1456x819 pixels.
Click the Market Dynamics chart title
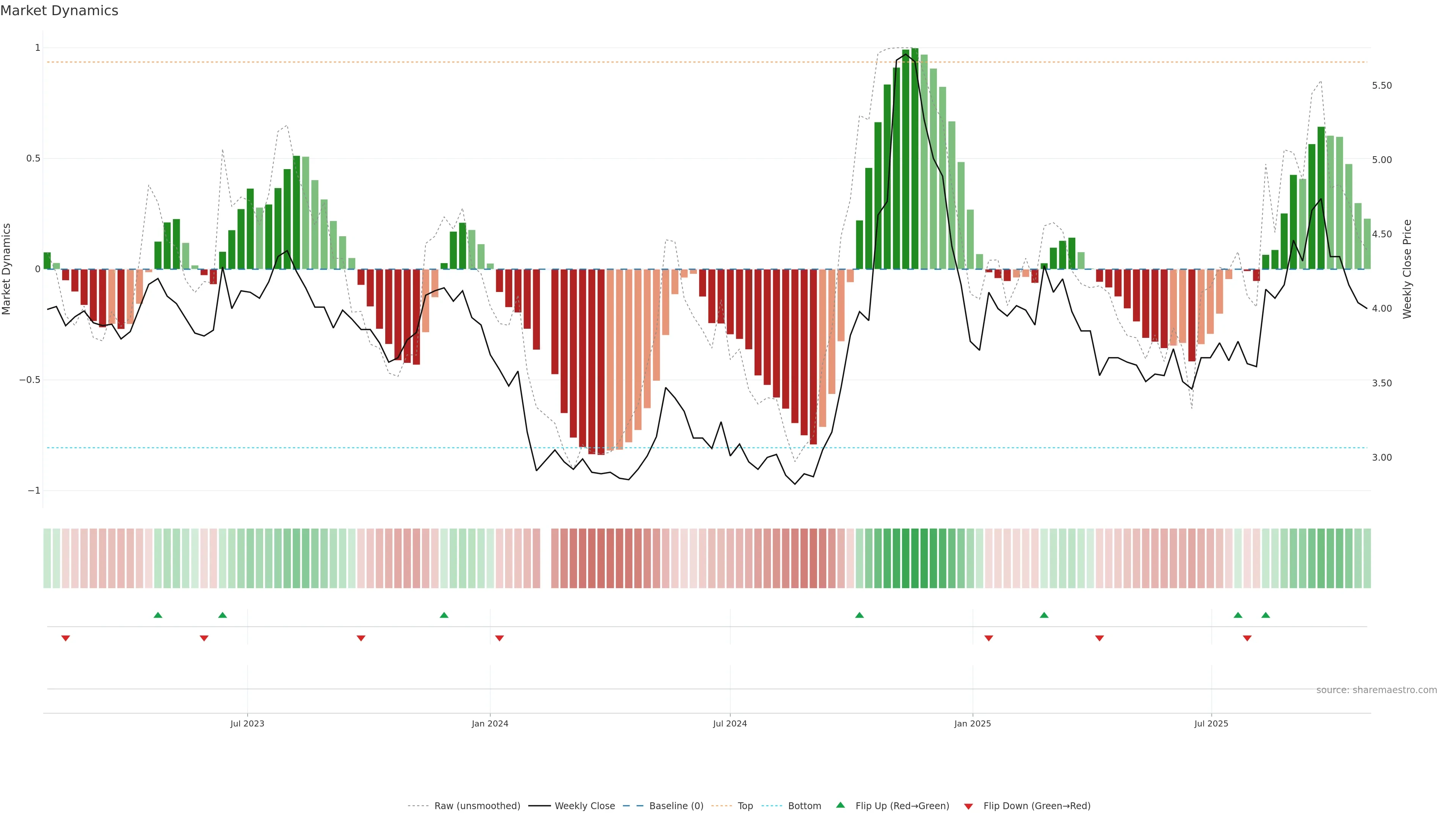pyautogui.click(x=60, y=11)
